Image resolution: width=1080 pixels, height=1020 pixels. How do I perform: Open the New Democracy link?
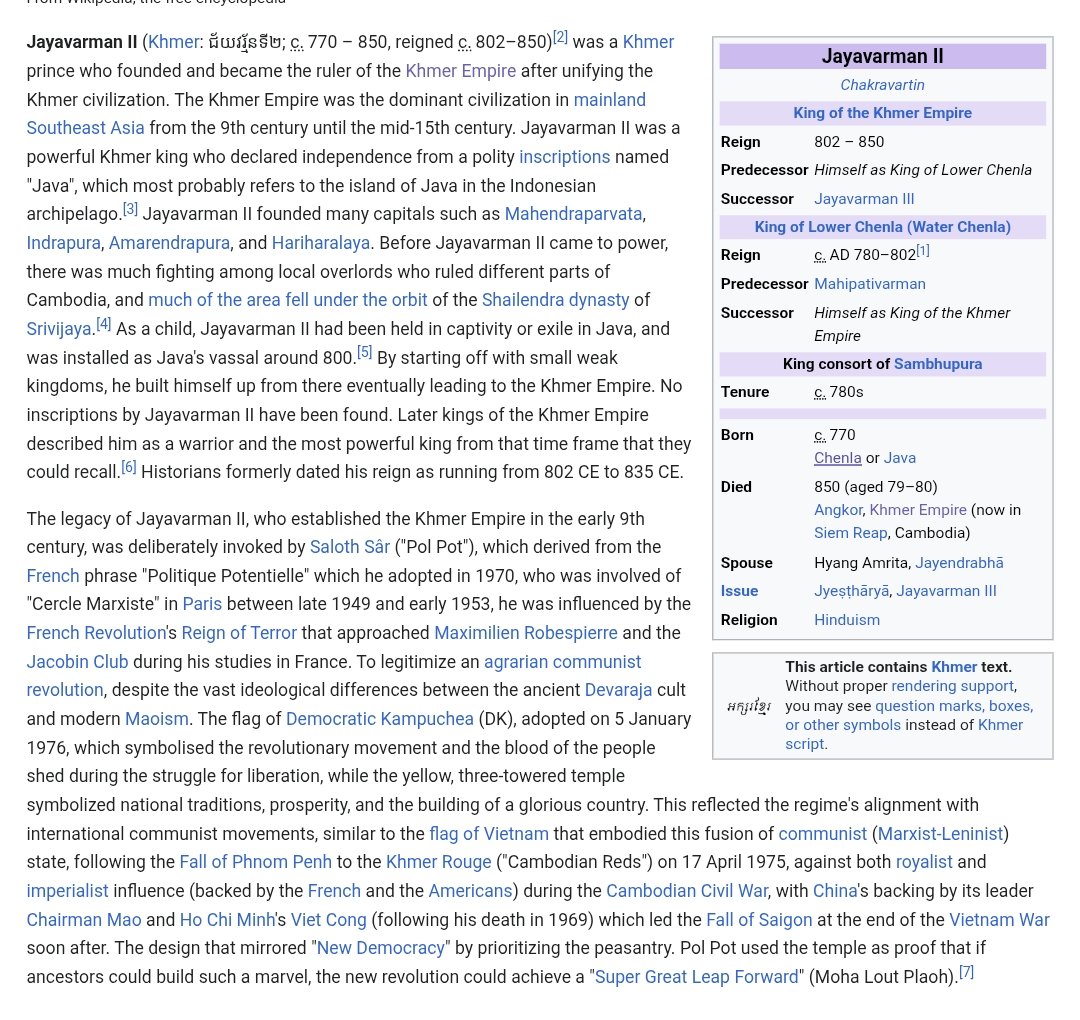click(381, 948)
